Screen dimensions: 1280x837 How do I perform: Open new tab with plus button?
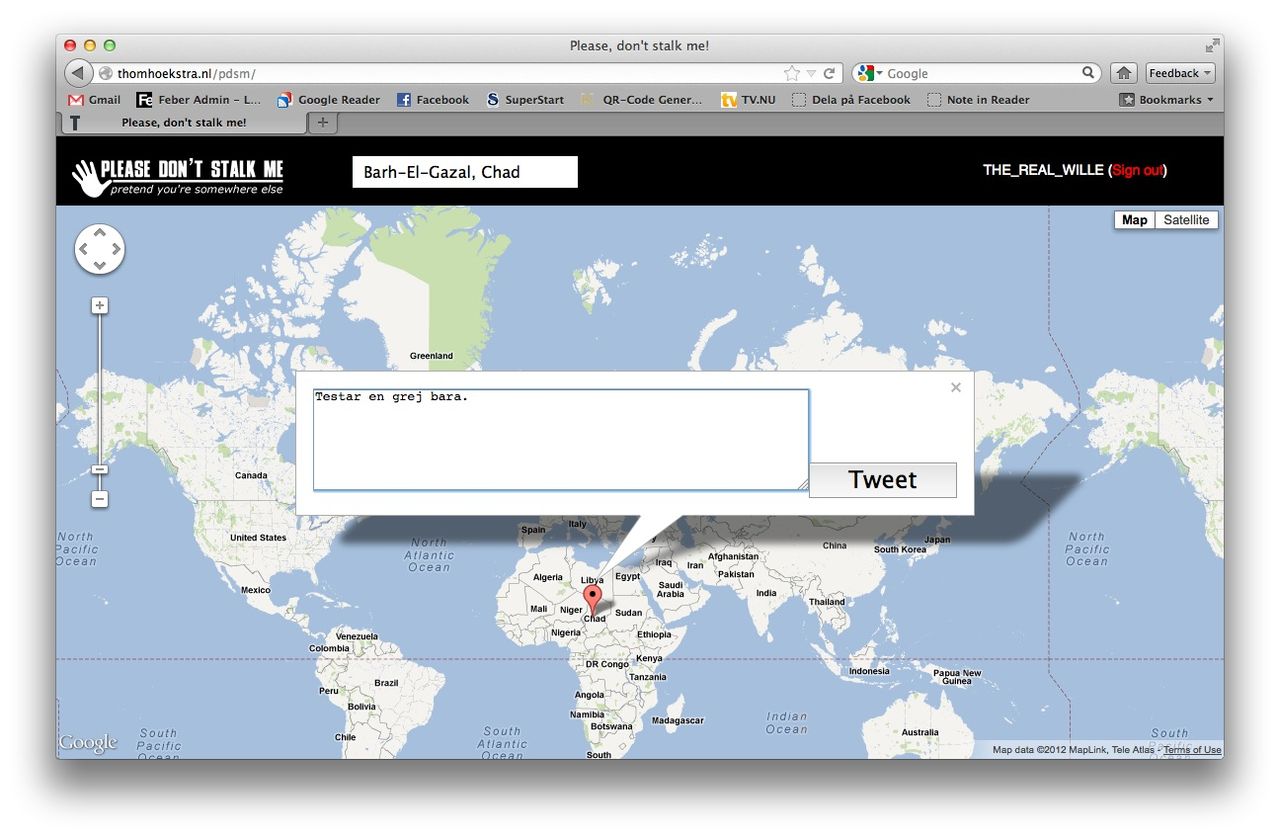click(322, 123)
